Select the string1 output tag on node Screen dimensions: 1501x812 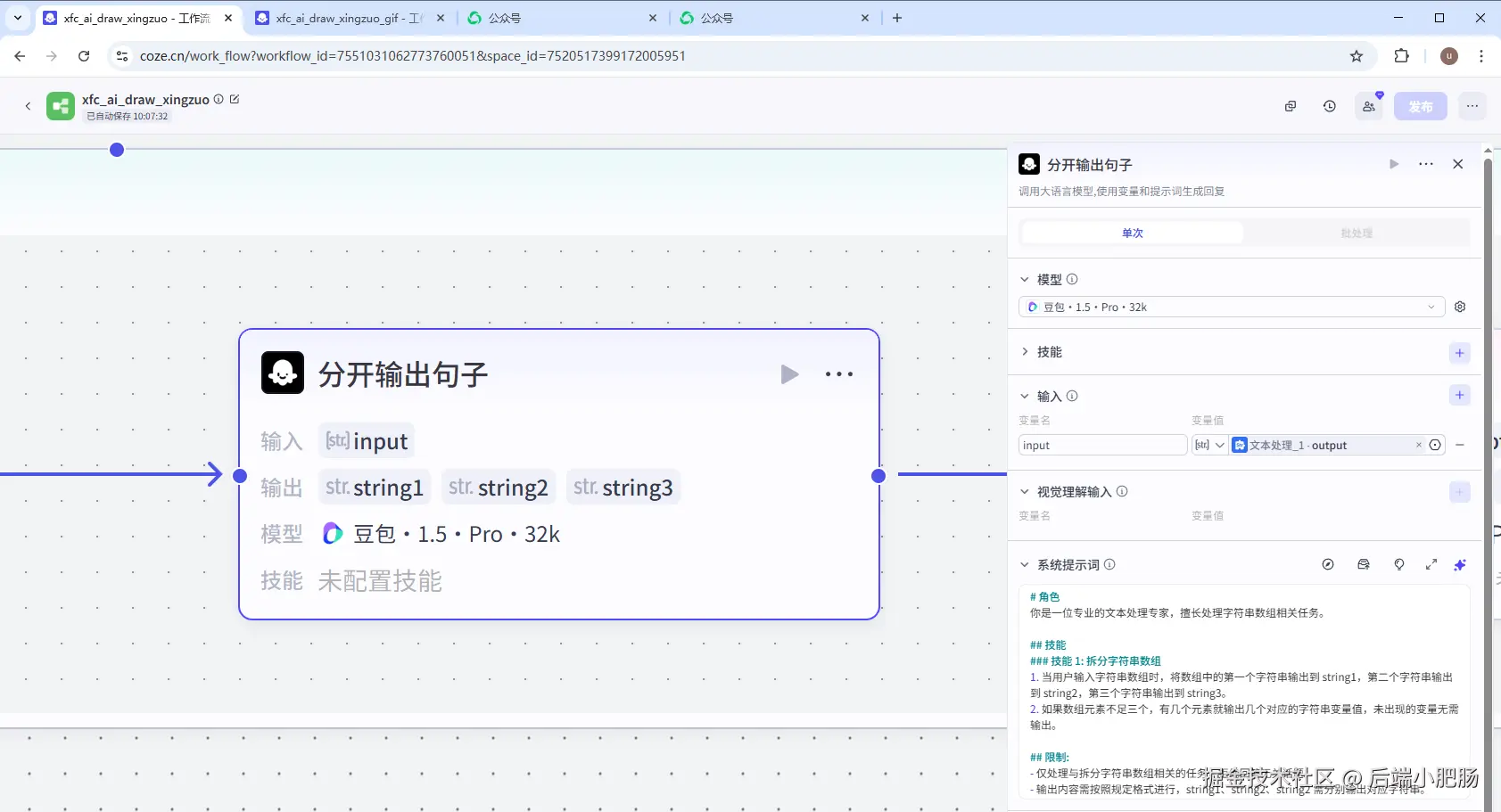coord(375,488)
